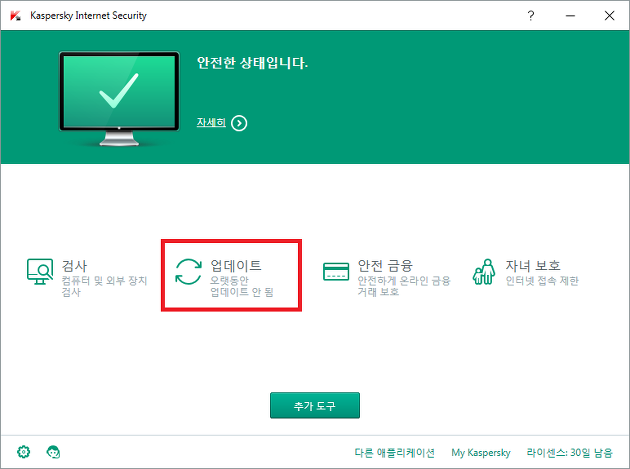Open the My Kaspersky link
The image size is (630, 469).
tap(481, 453)
